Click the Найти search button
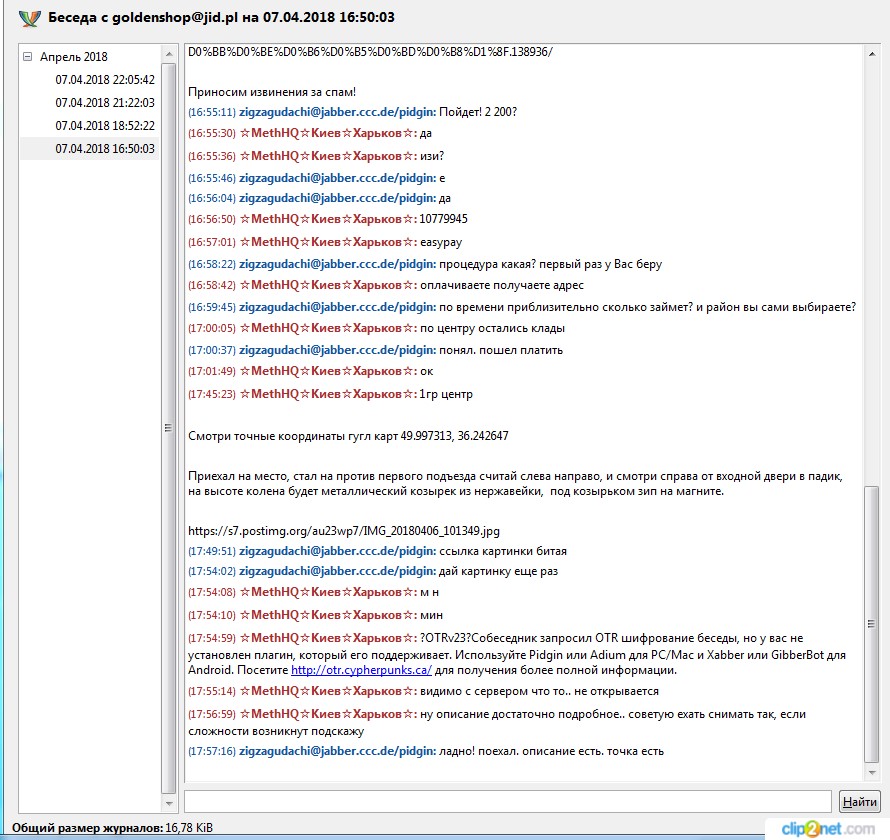The image size is (890, 840). [859, 802]
